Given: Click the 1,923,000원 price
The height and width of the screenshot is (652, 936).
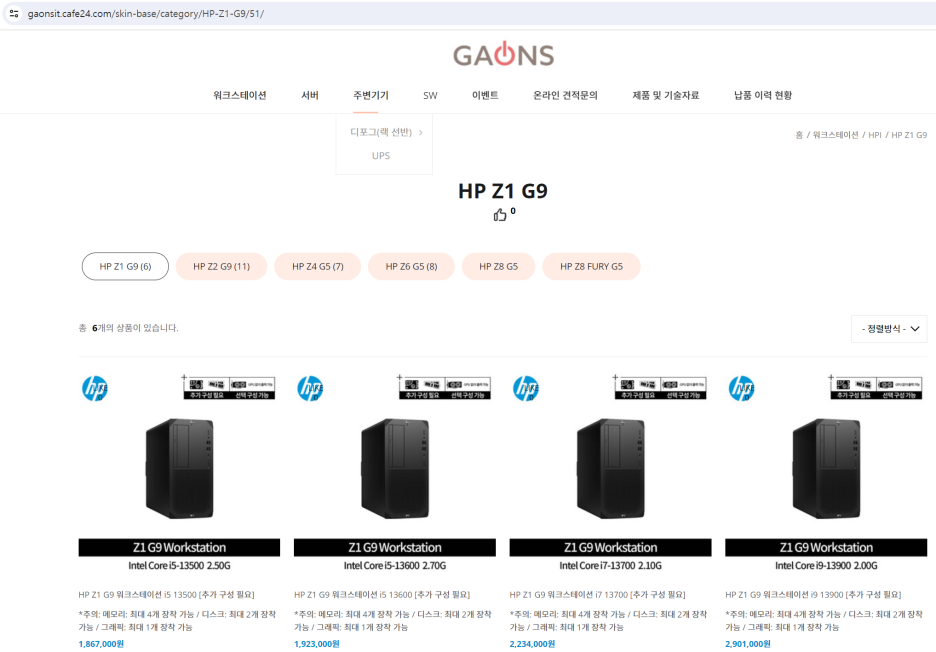Looking at the screenshot, I should pyautogui.click(x=316, y=644).
